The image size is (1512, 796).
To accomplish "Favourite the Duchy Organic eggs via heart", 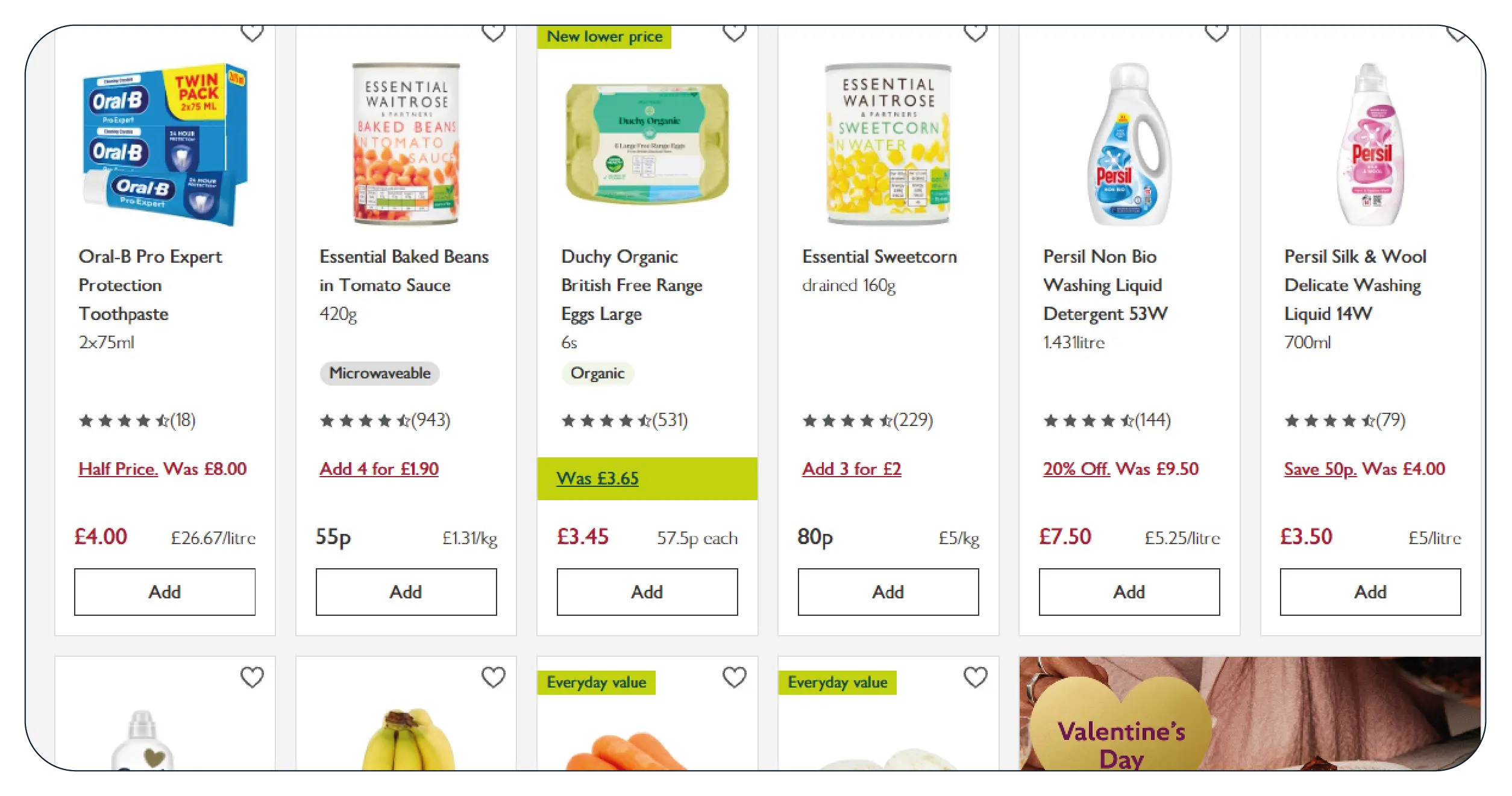I will [x=734, y=33].
